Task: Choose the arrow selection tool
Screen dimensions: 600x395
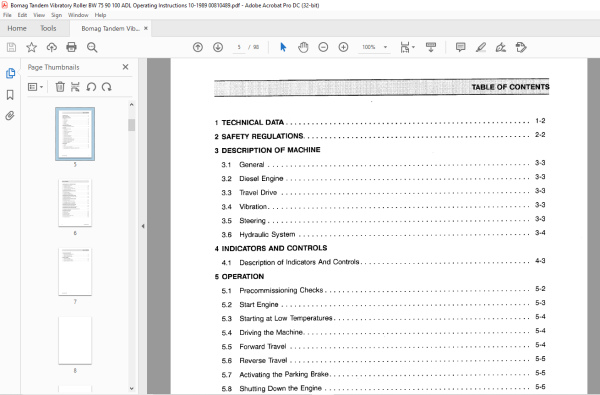Action: [283, 47]
